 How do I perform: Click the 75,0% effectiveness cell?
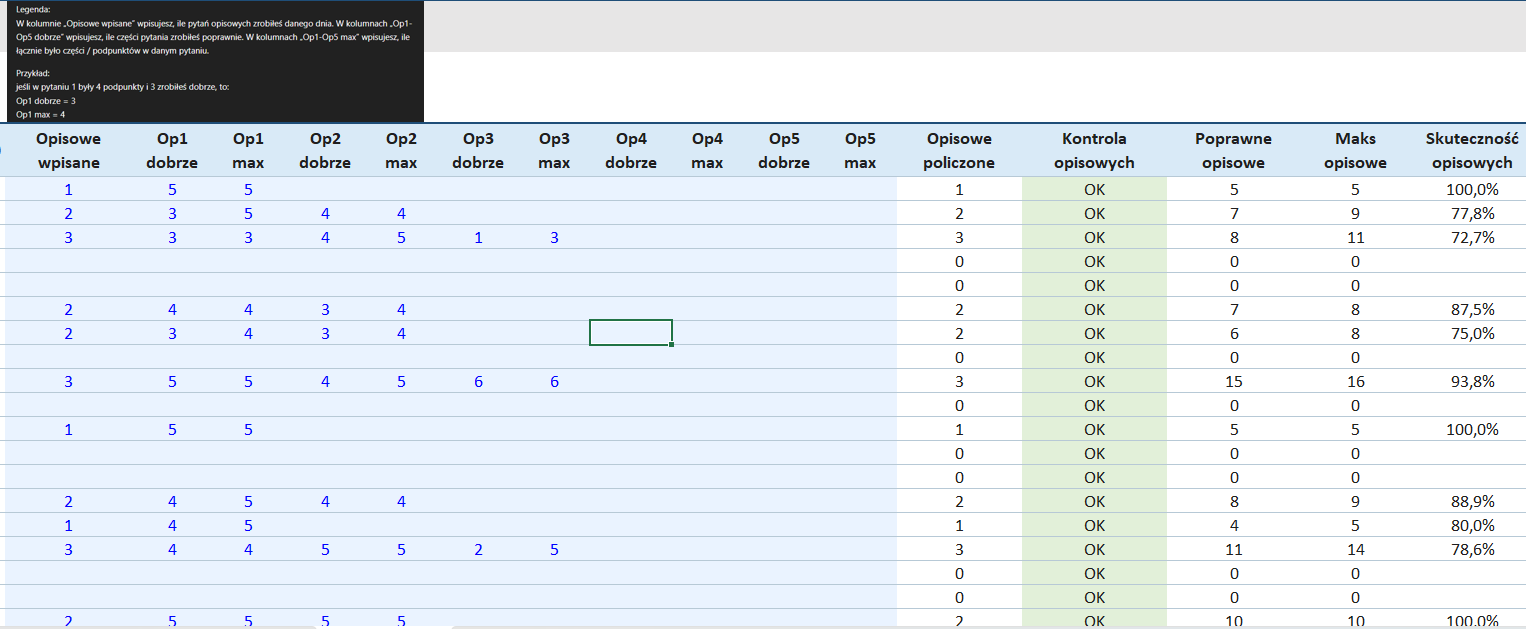pos(1470,333)
